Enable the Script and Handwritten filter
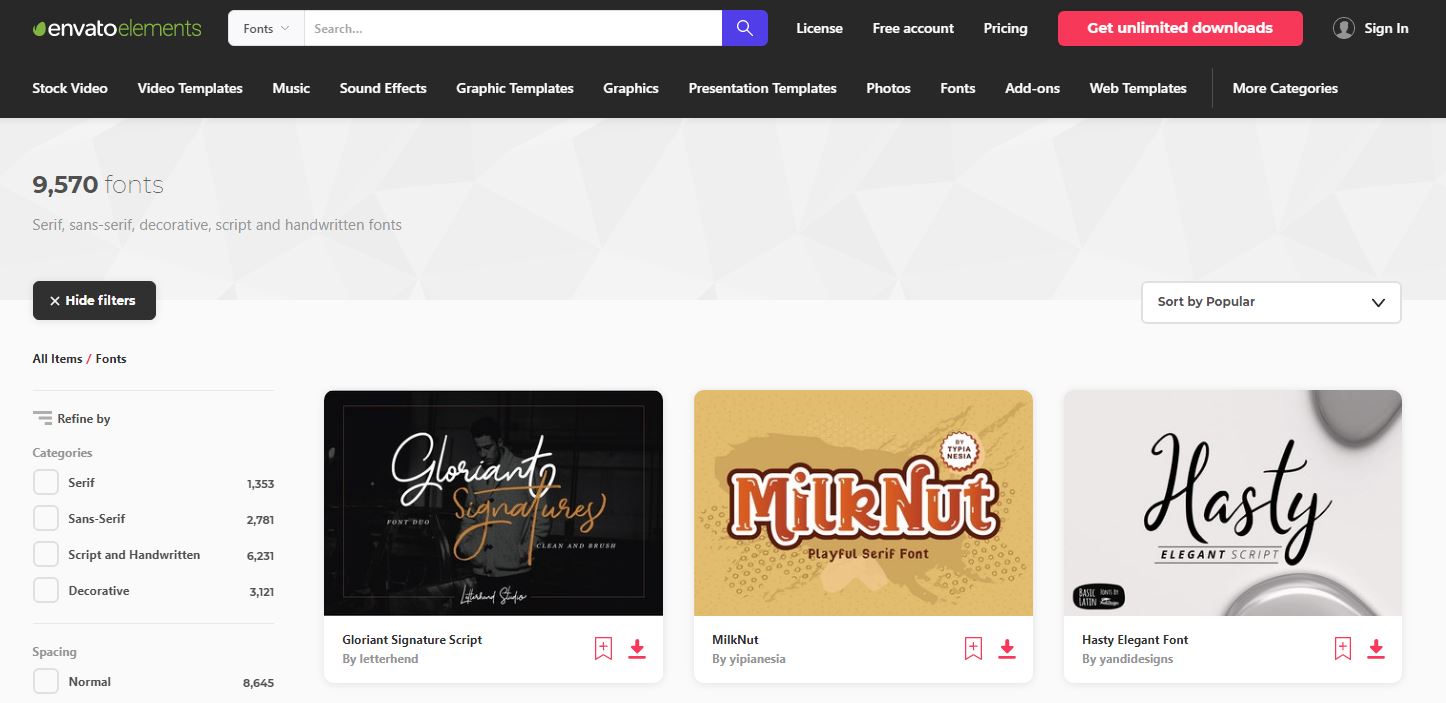This screenshot has height=703, width=1446. [46, 555]
